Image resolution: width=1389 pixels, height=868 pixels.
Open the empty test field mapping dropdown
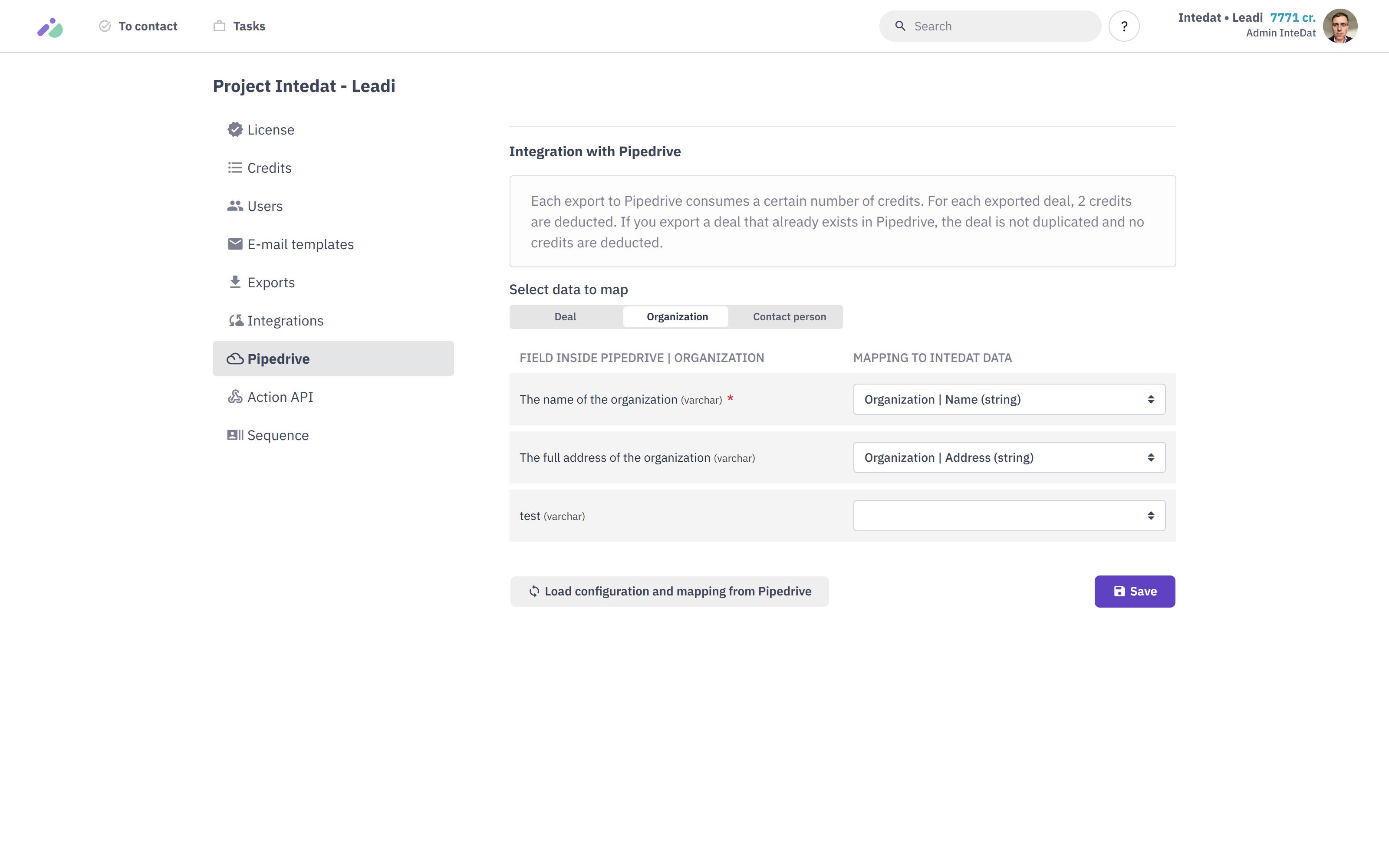pos(1008,516)
